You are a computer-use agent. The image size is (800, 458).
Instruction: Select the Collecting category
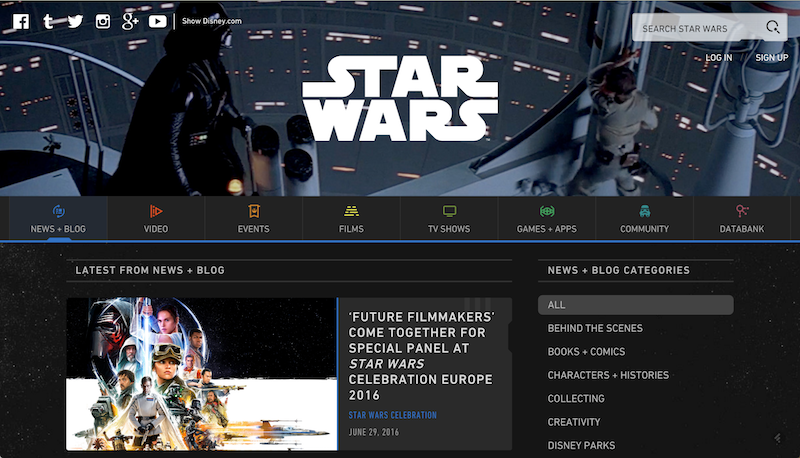coord(576,399)
